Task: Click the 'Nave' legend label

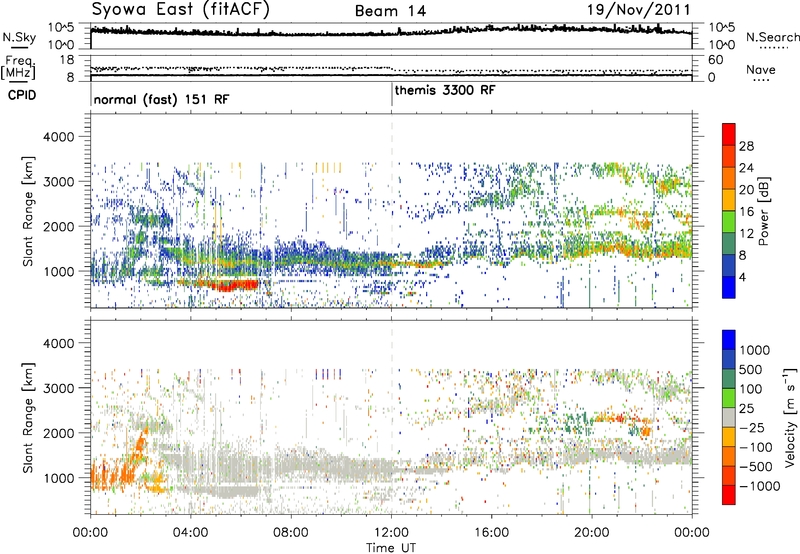Action: pyautogui.click(x=761, y=70)
